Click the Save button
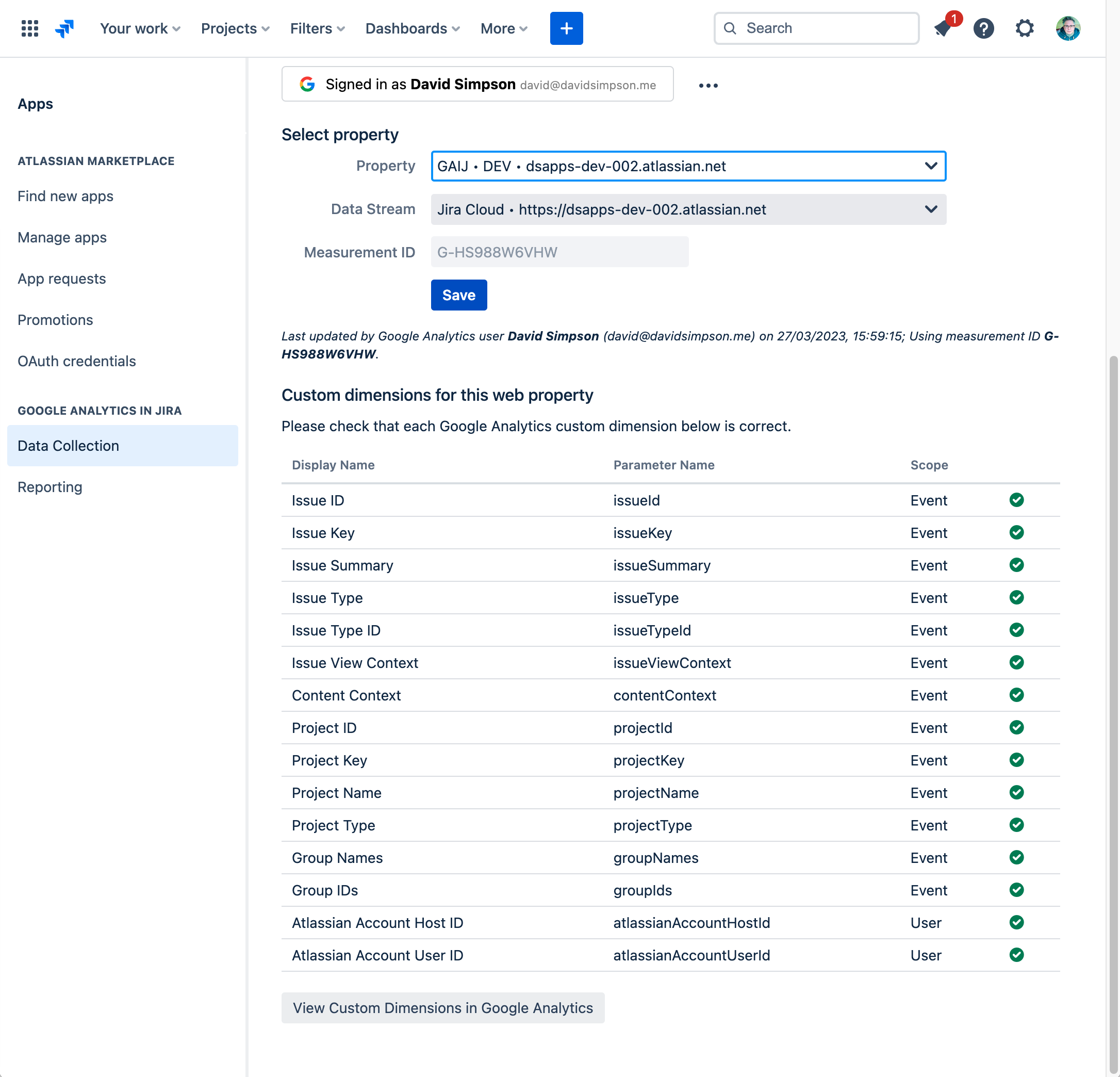The image size is (1120, 1077). (458, 295)
